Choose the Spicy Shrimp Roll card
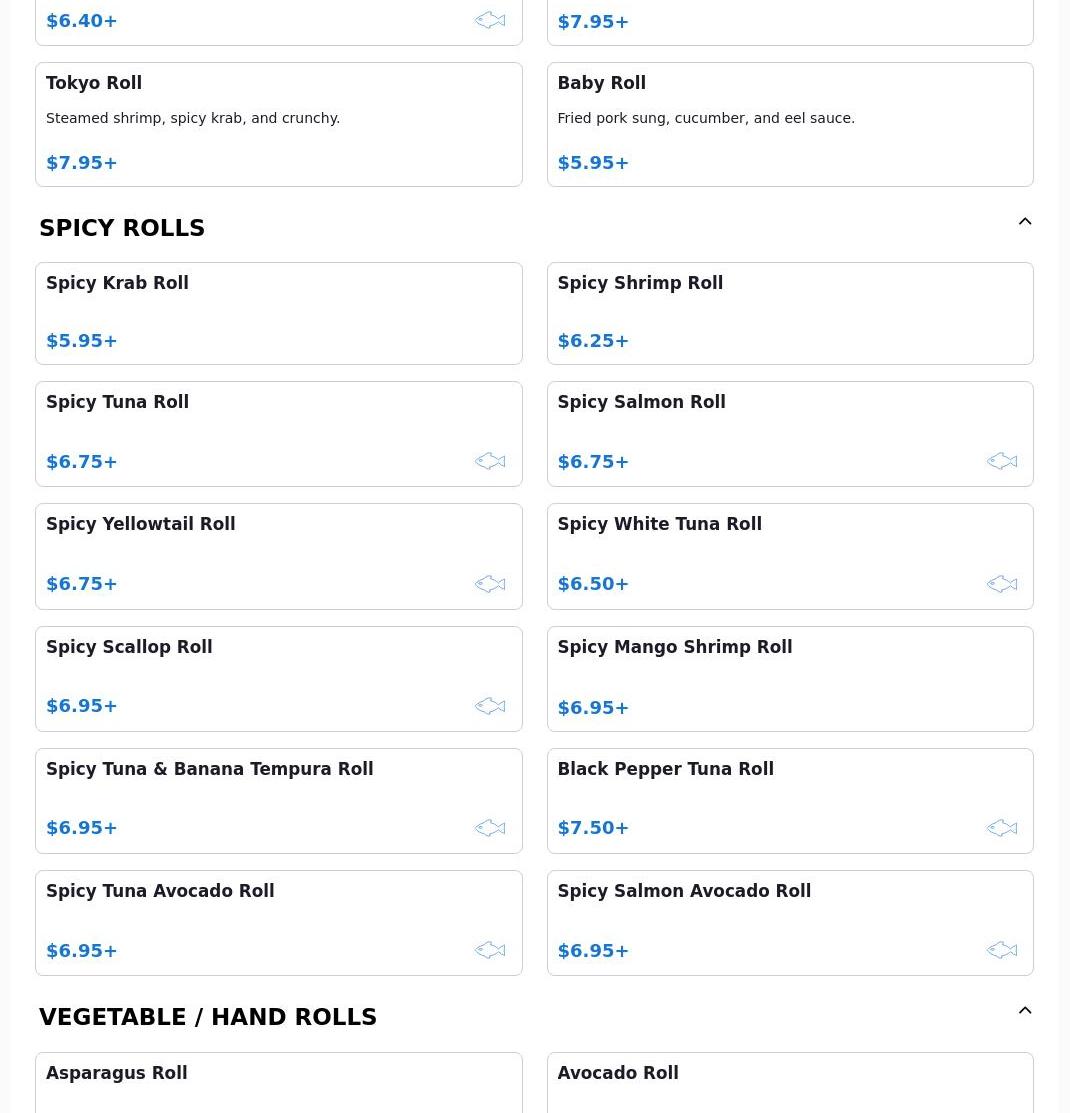 (790, 314)
